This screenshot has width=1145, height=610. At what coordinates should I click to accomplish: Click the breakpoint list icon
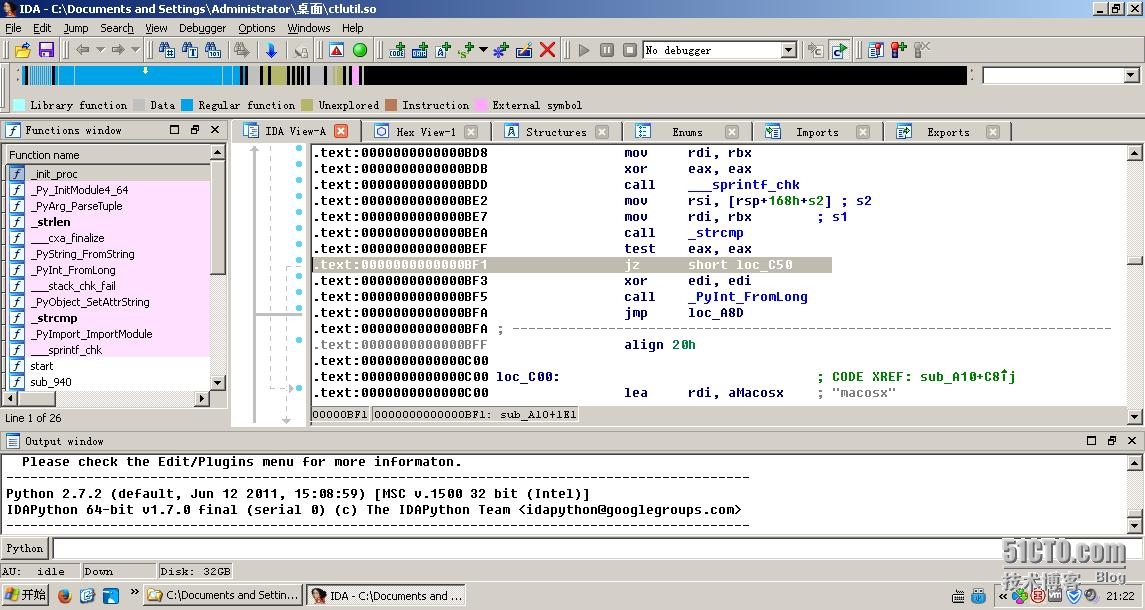point(876,50)
